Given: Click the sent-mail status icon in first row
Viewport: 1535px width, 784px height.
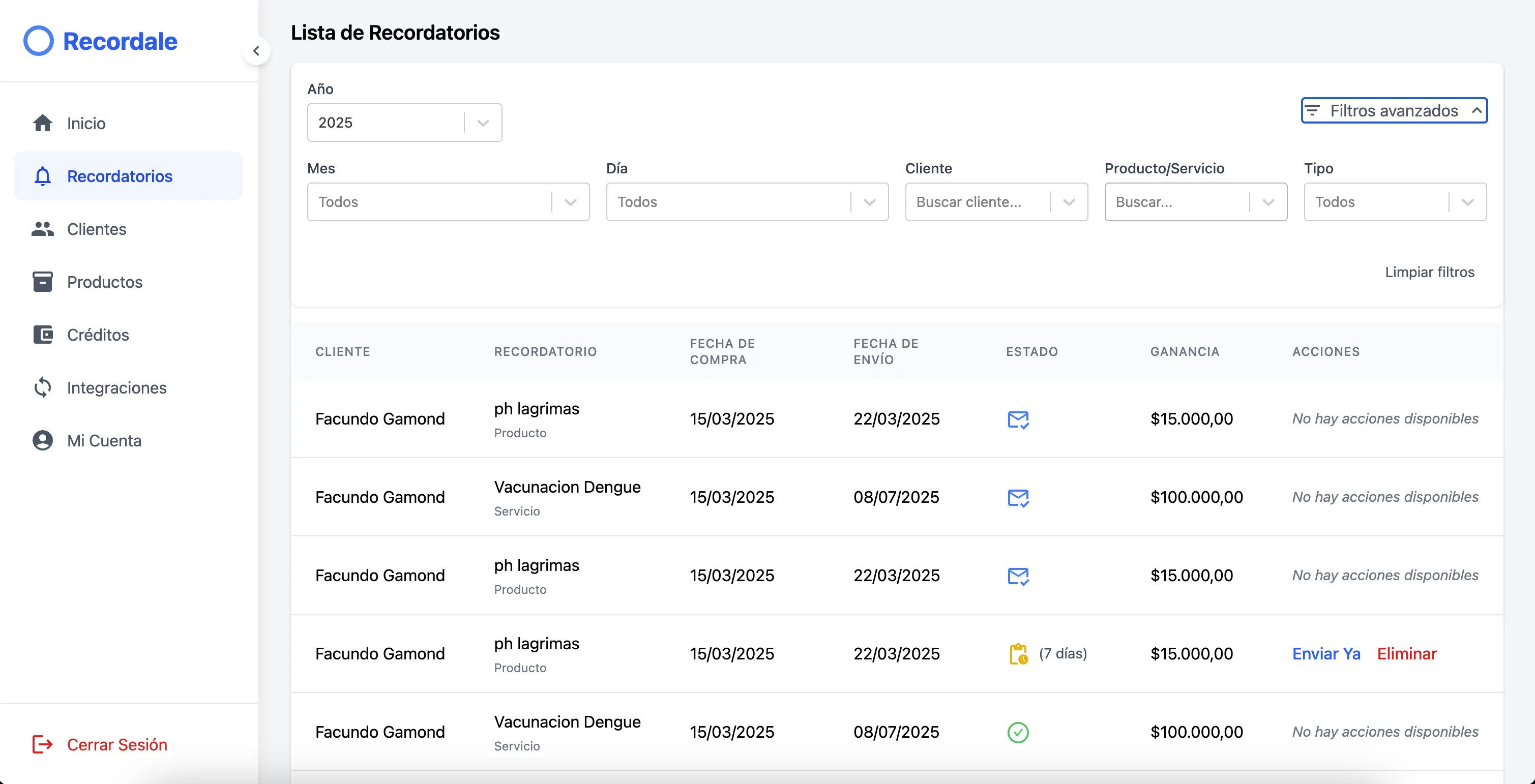Looking at the screenshot, I should click(x=1018, y=419).
